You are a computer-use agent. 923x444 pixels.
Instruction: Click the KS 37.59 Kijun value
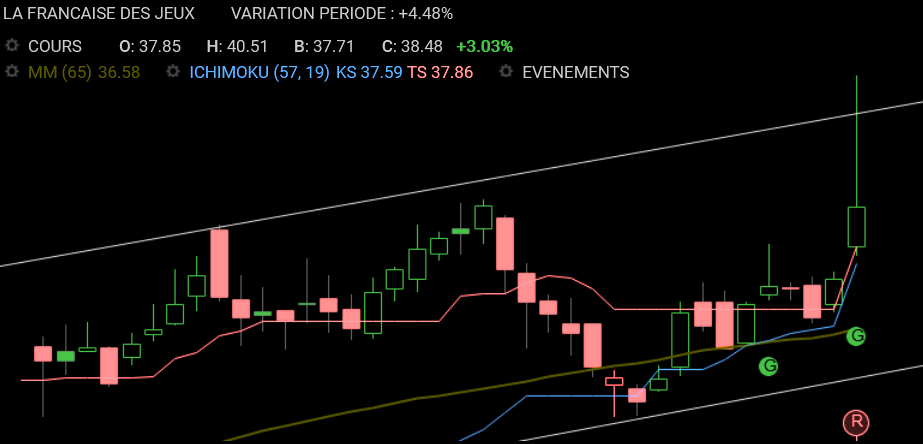click(369, 72)
